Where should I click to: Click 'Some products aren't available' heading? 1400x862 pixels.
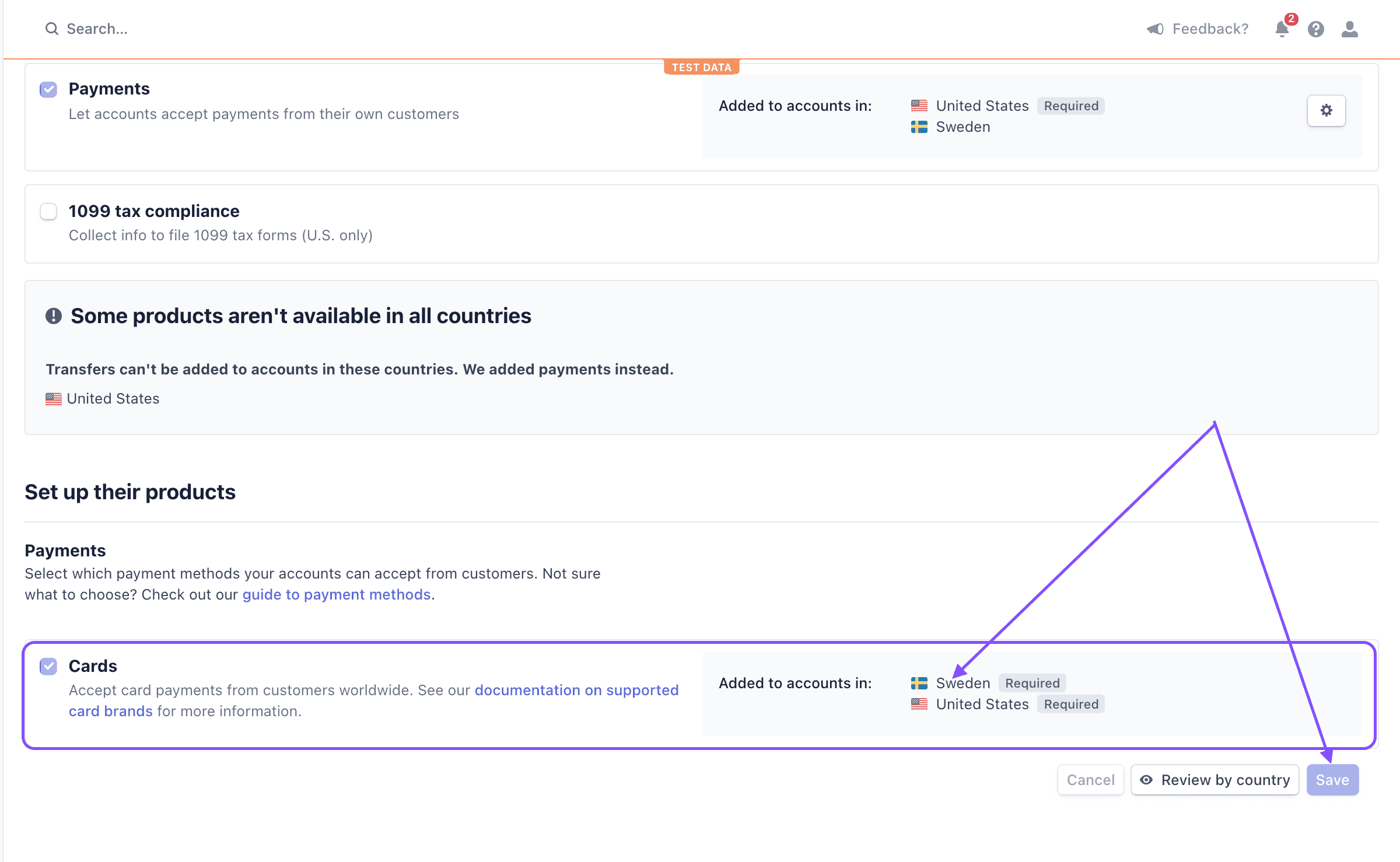click(x=301, y=316)
